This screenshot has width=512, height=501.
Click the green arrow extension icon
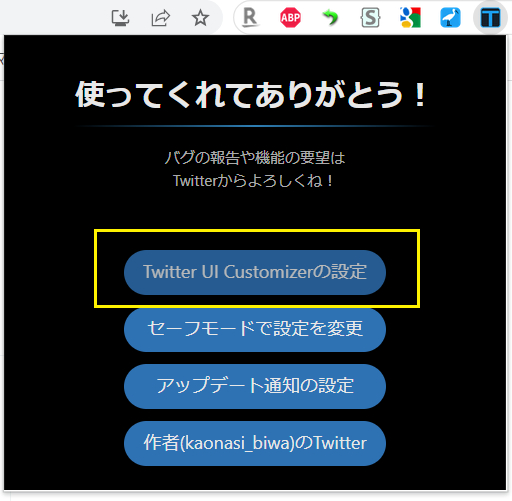330,17
